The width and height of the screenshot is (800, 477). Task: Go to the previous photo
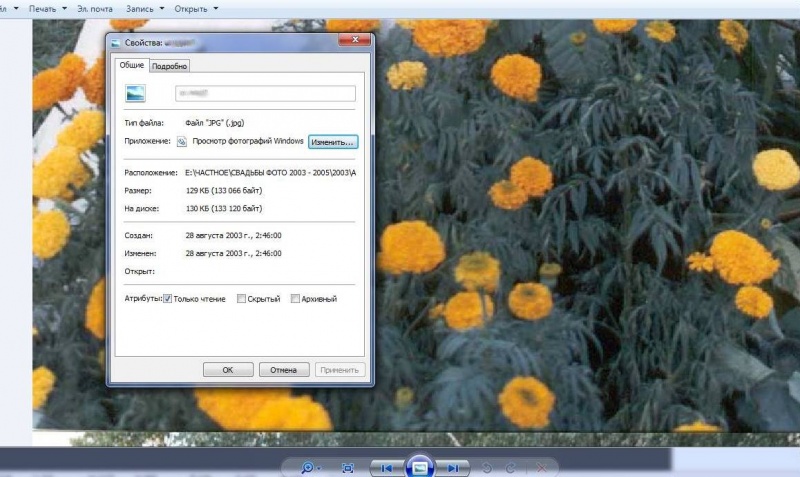[x=386, y=468]
